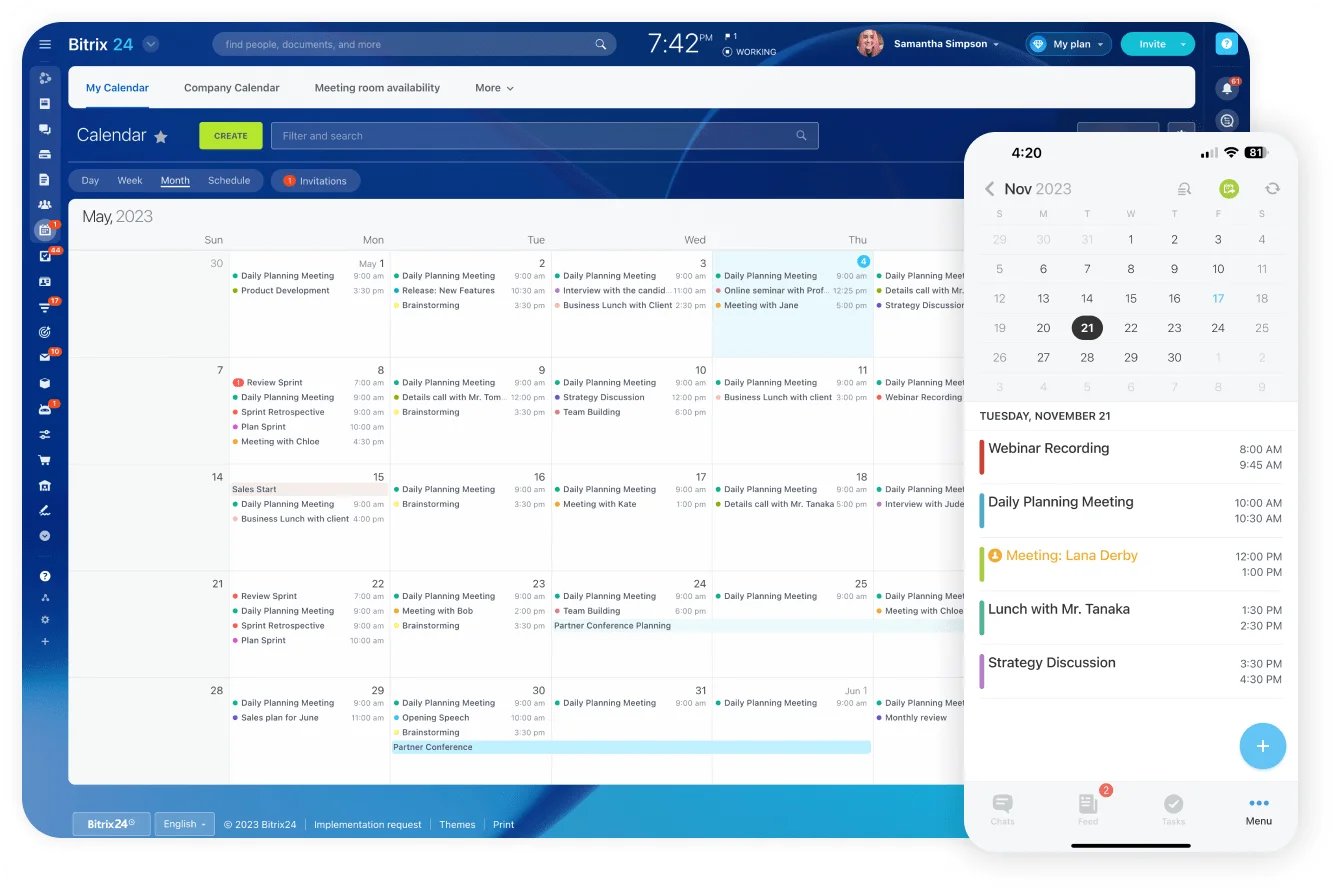
Task: Tap the blue plus button on mobile
Action: coord(1262,746)
